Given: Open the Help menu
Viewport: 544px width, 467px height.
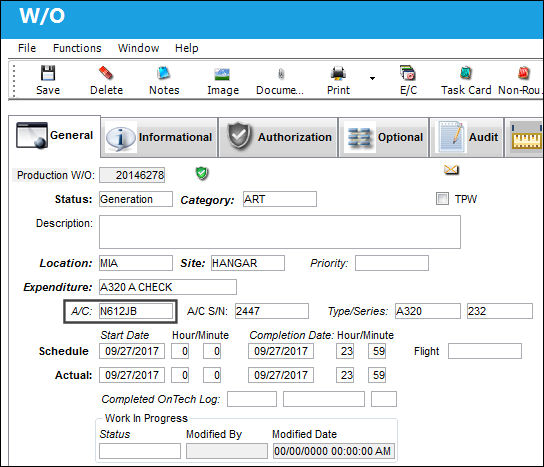Looking at the screenshot, I should [x=187, y=48].
